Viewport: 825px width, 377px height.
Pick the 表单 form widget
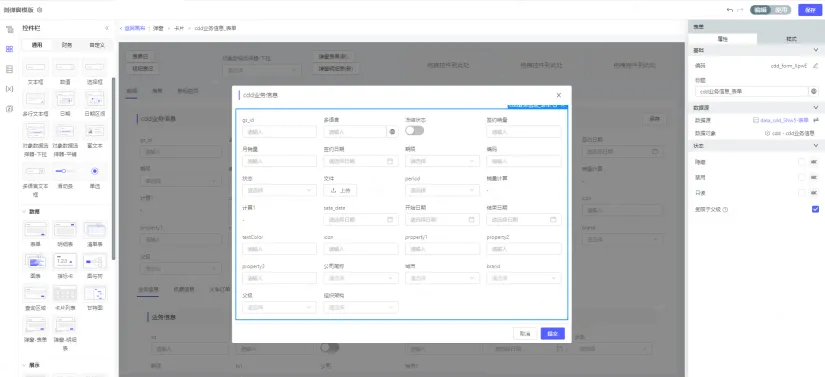click(36, 235)
